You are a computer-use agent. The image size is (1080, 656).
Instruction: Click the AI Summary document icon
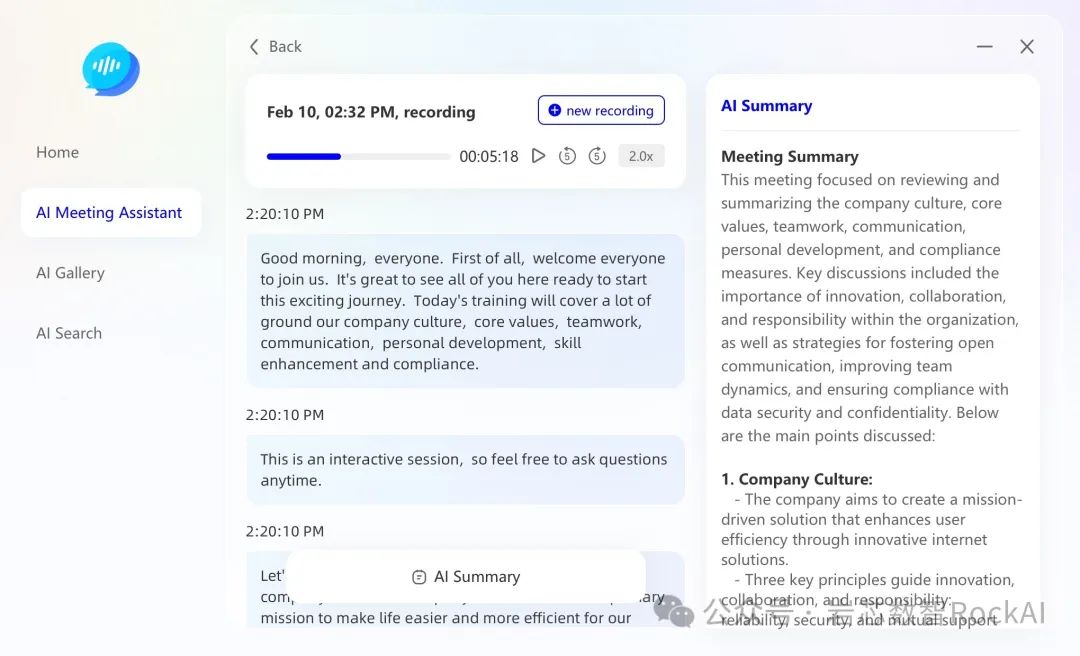pos(419,577)
